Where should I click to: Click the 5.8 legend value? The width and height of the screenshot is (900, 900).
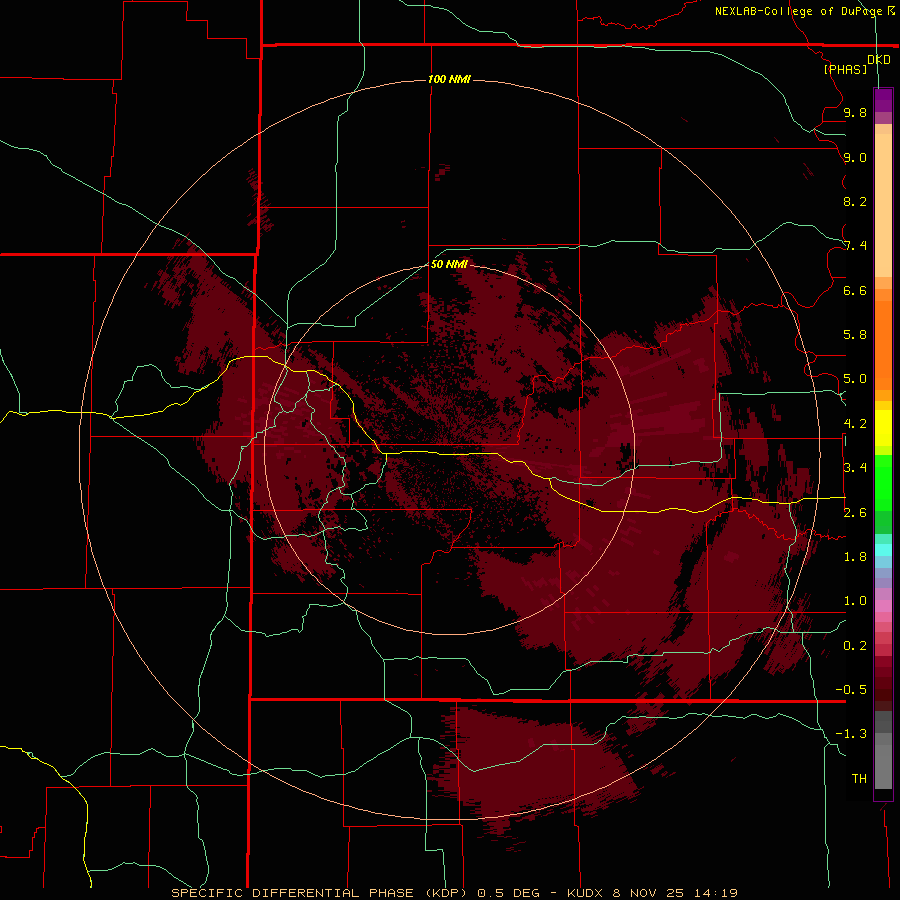point(855,335)
